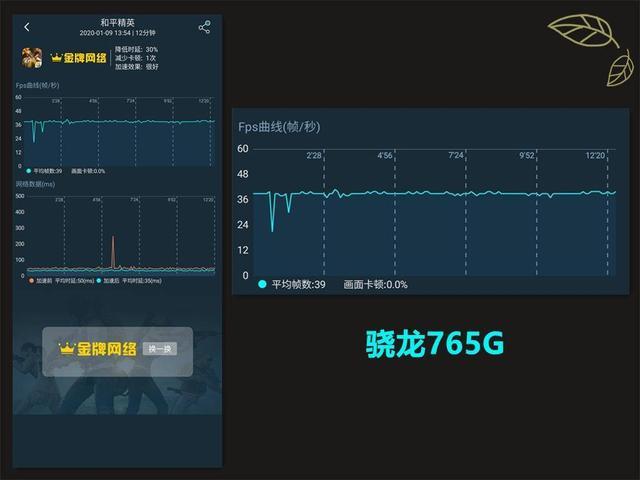Click the 加速前 平均时延:50(ms) legend text
640x480 pixels.
[65, 281]
